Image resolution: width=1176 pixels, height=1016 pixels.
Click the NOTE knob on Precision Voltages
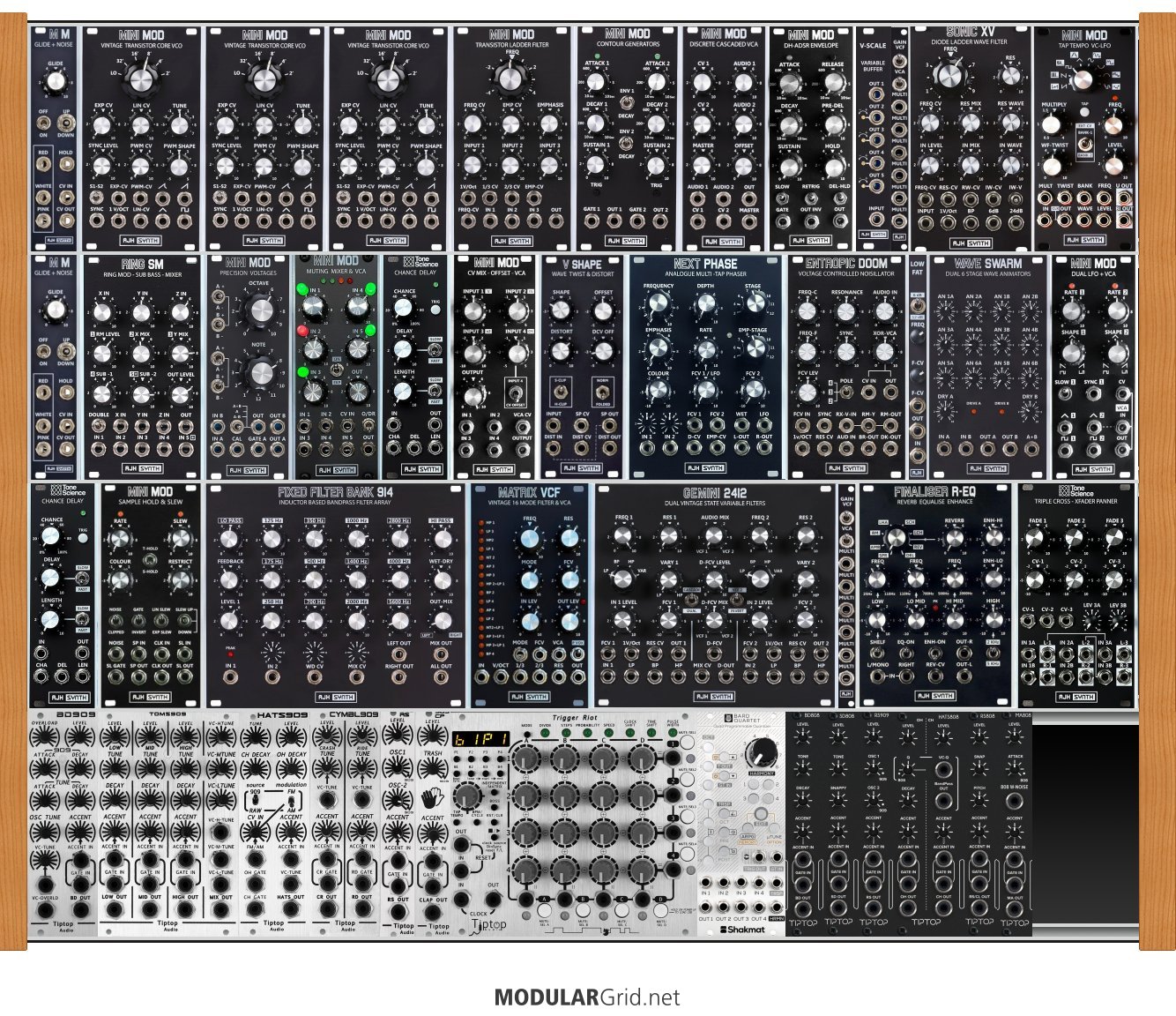(260, 373)
